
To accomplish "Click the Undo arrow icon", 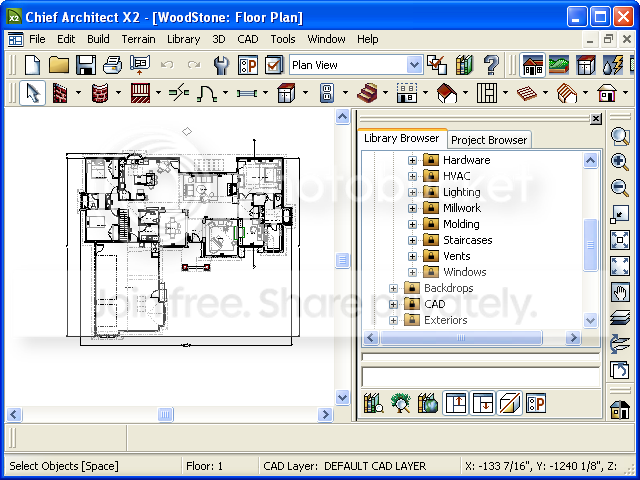I will 167,64.
